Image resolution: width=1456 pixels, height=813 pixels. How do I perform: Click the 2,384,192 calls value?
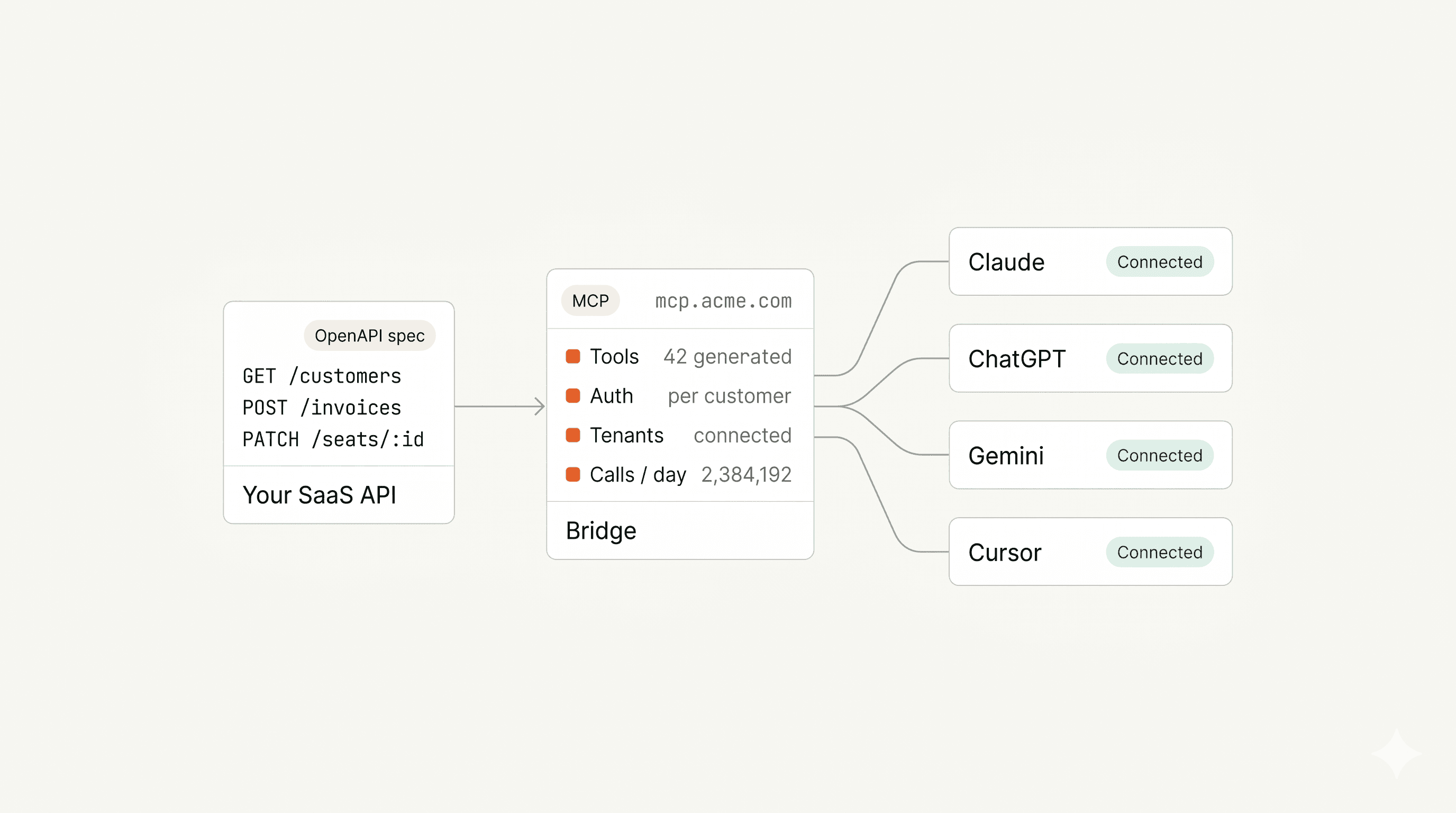tap(746, 475)
